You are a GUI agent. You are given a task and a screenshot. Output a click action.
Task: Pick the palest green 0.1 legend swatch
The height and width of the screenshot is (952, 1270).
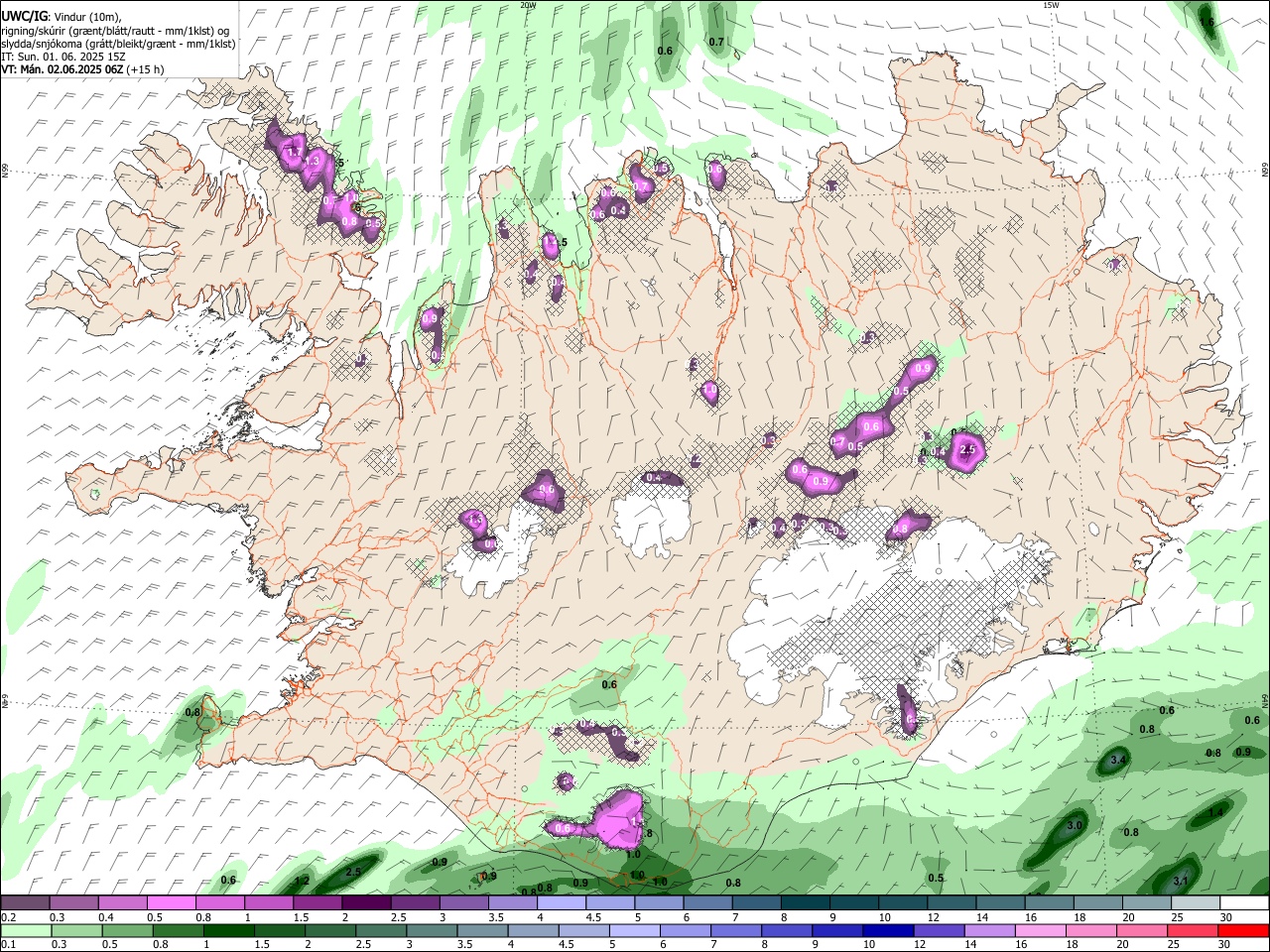[x=26, y=930]
